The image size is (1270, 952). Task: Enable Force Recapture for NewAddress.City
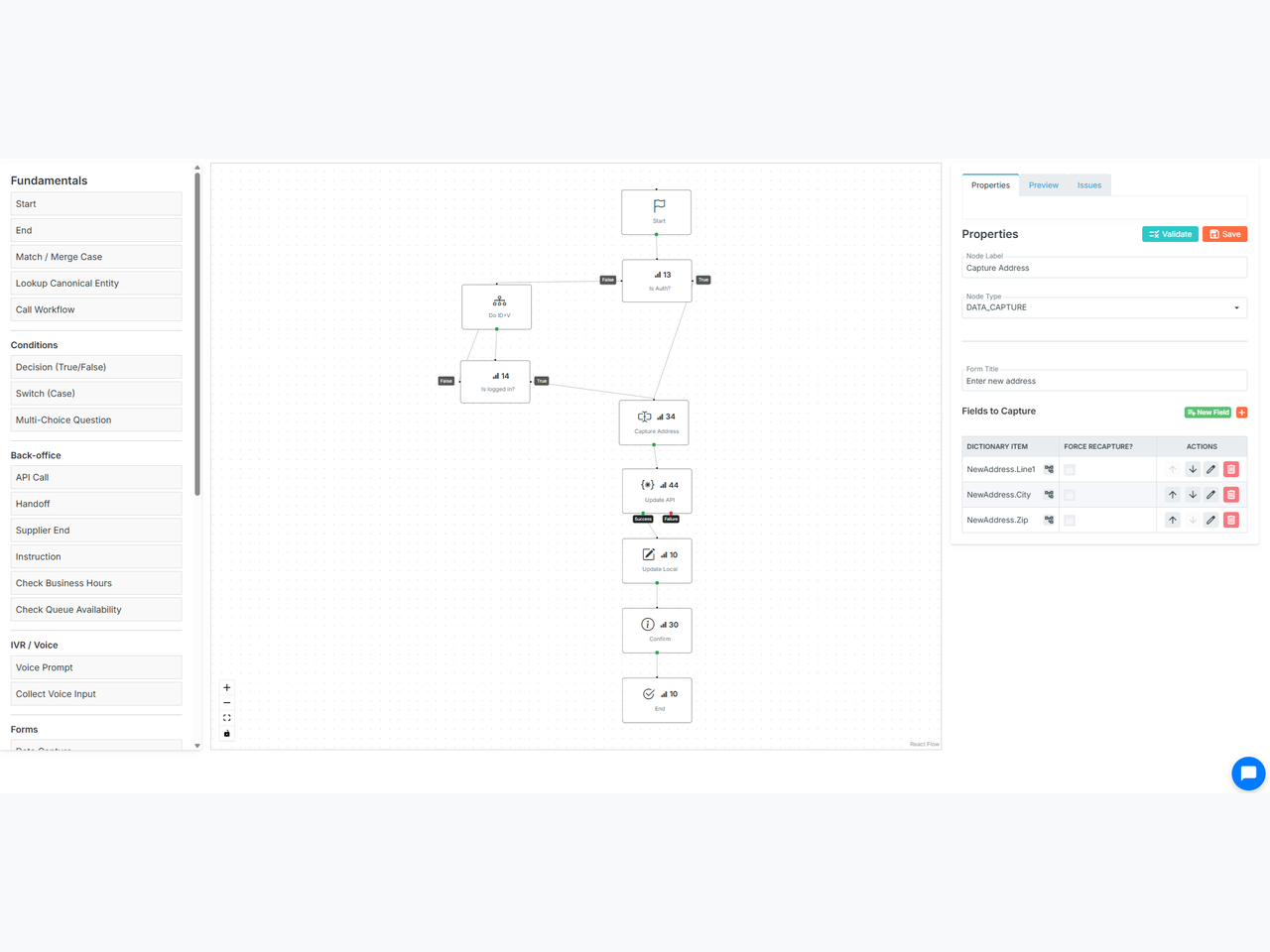coord(1070,495)
